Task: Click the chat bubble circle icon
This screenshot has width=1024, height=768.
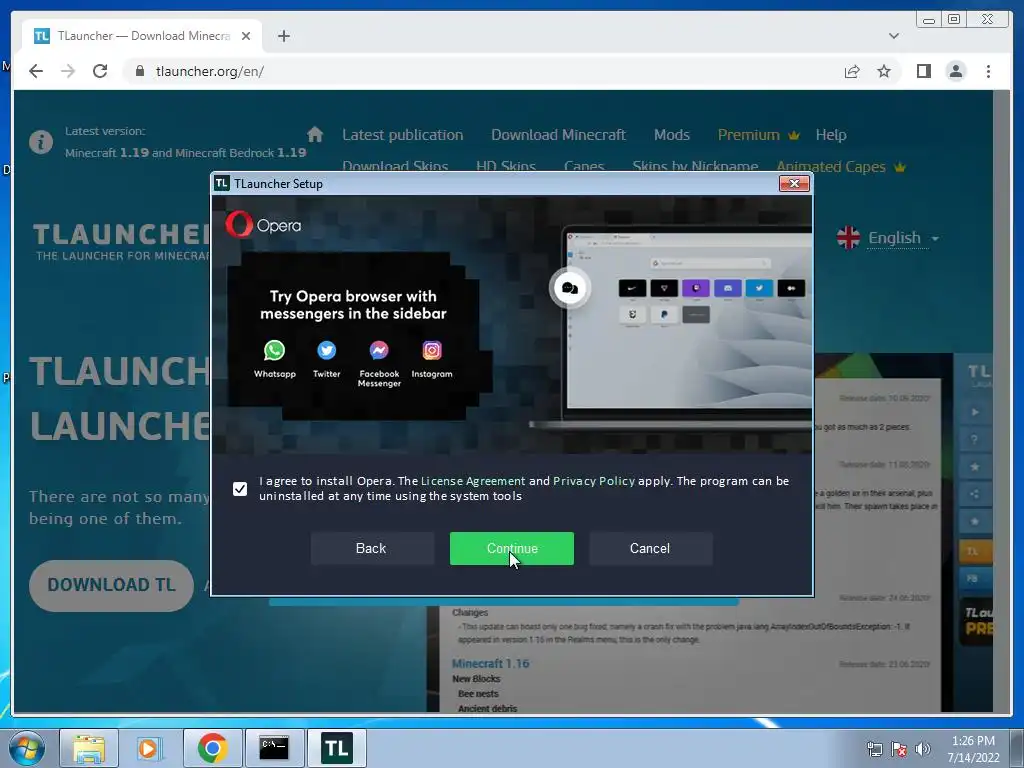Action: pos(569,288)
